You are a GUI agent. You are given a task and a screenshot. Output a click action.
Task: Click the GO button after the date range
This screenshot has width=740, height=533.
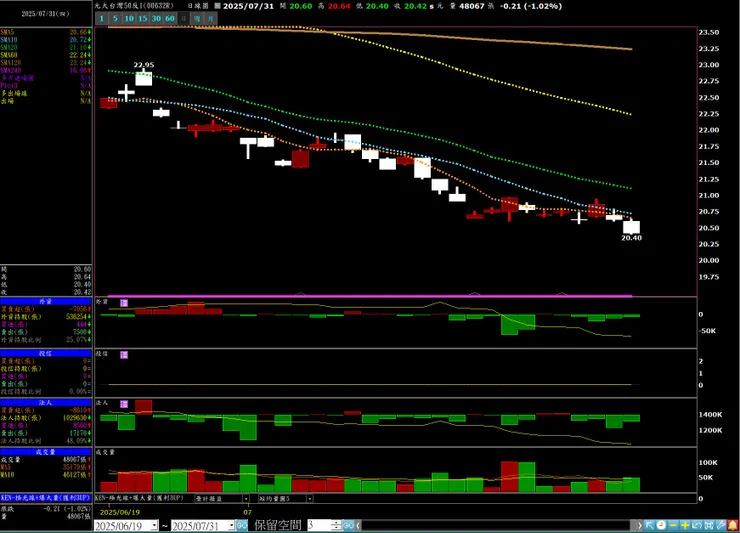242,525
